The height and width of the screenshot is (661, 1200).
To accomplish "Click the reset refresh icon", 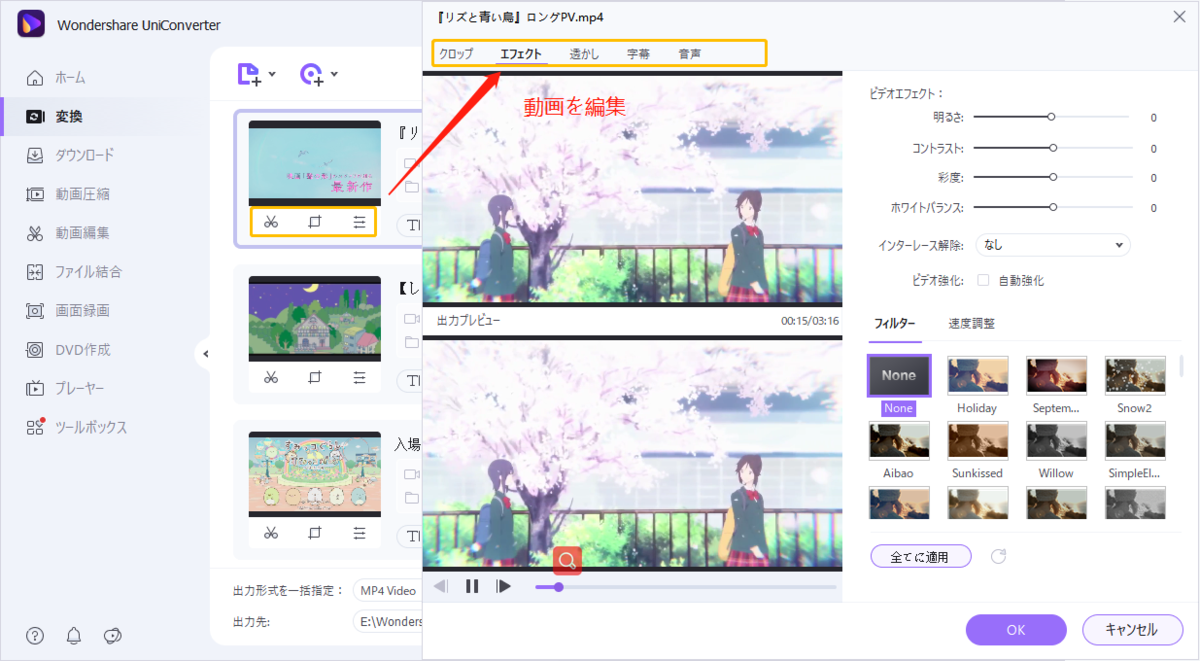I will [998, 556].
